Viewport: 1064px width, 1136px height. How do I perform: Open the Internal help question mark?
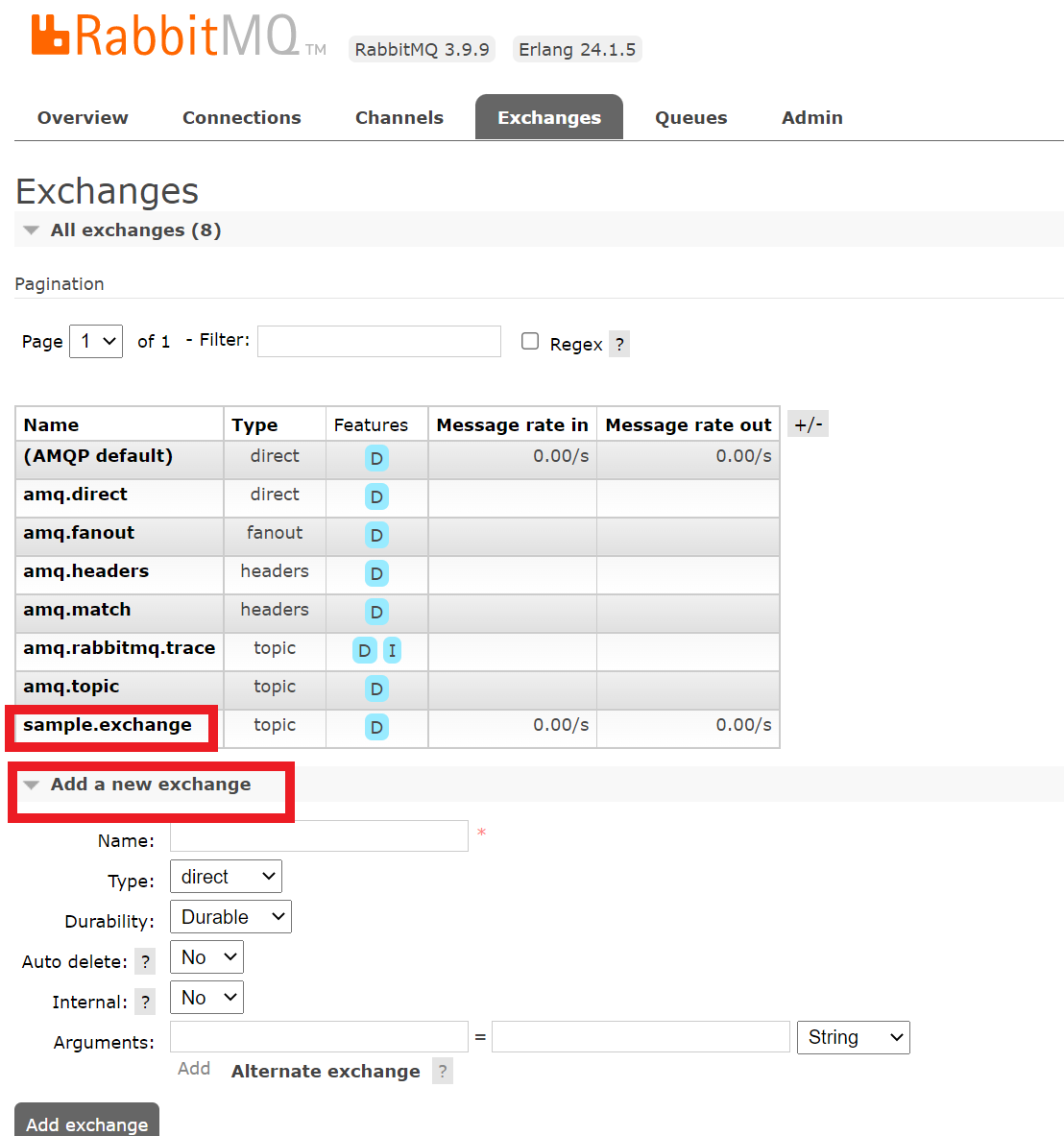[x=145, y=1002]
